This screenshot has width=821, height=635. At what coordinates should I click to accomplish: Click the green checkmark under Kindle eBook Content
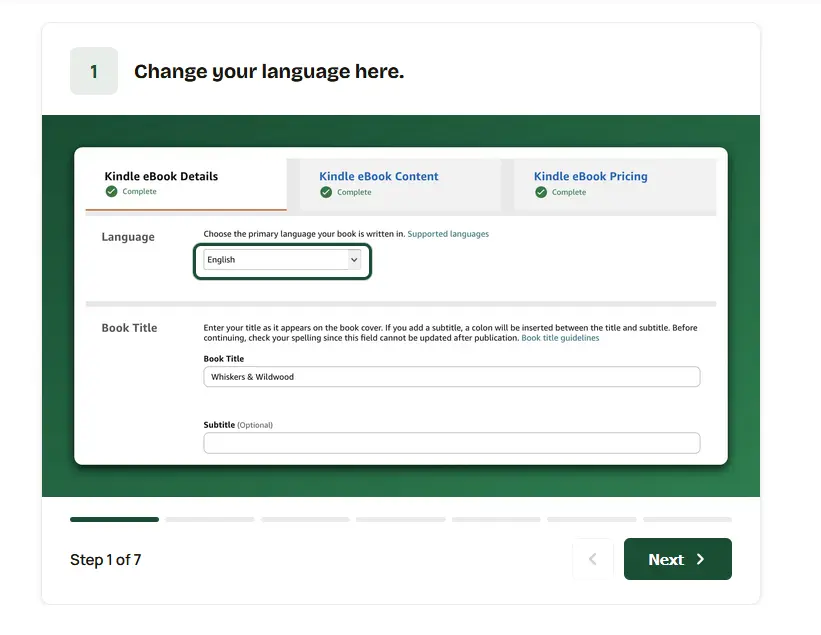pyautogui.click(x=326, y=192)
